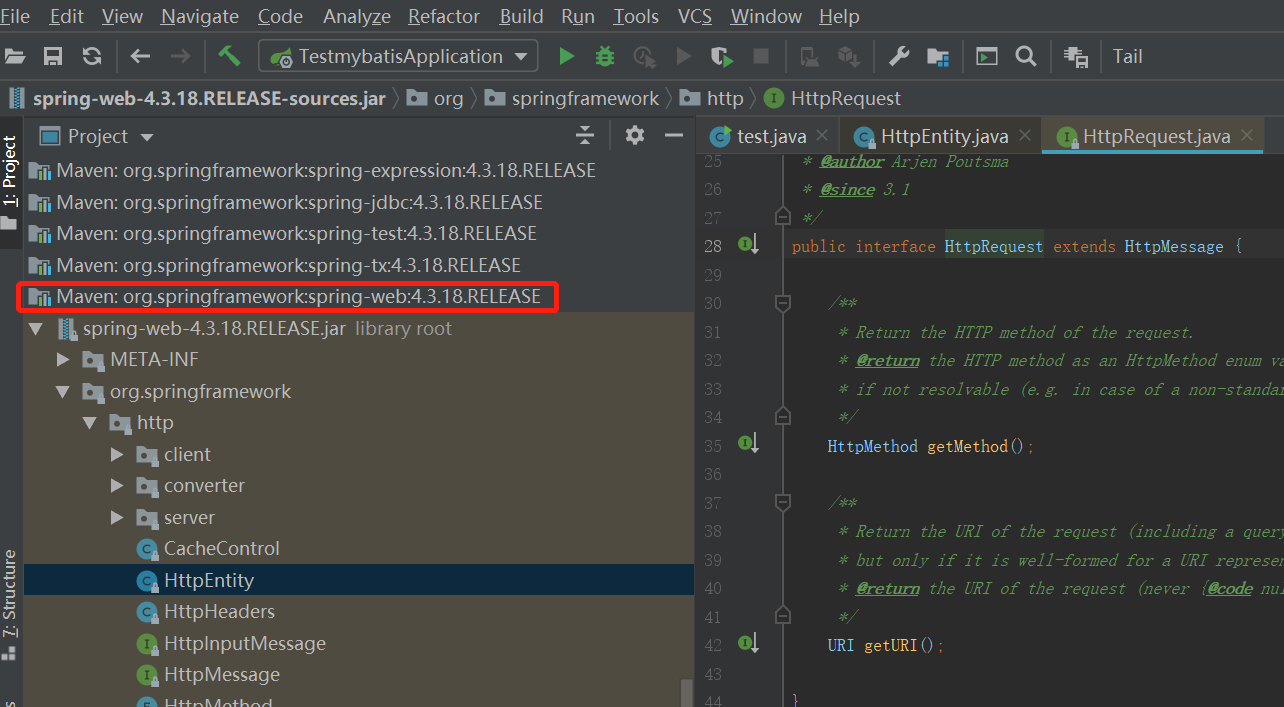
Task: Navigate forward with the right arrow
Action: coord(180,56)
